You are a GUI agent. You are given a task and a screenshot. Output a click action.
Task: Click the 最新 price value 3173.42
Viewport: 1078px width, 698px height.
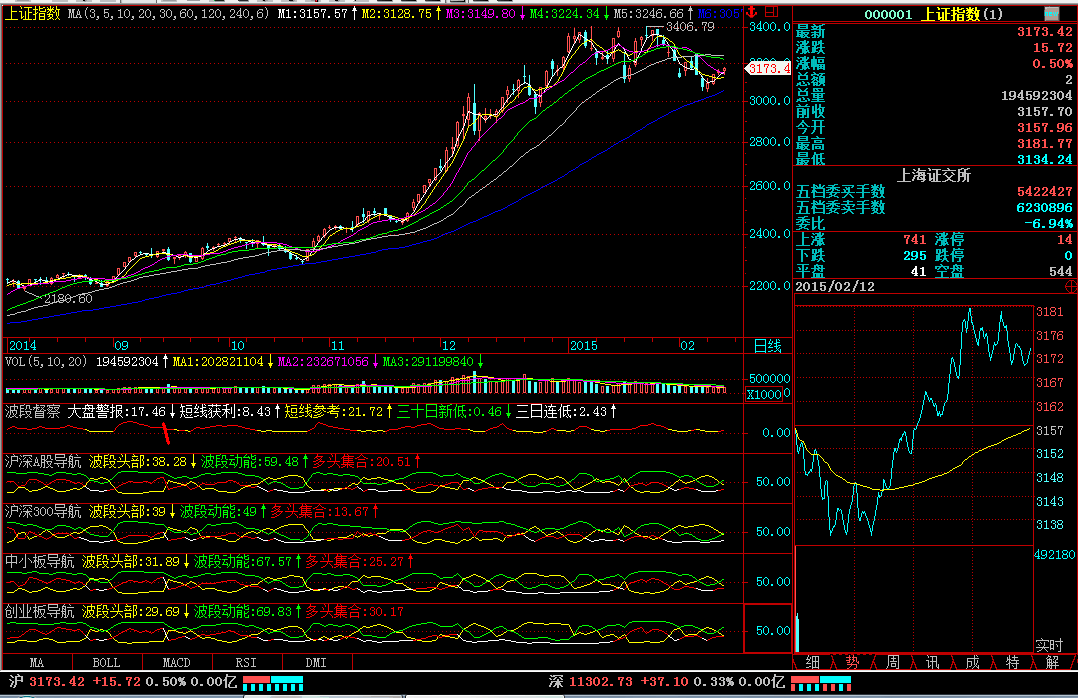pos(1044,32)
